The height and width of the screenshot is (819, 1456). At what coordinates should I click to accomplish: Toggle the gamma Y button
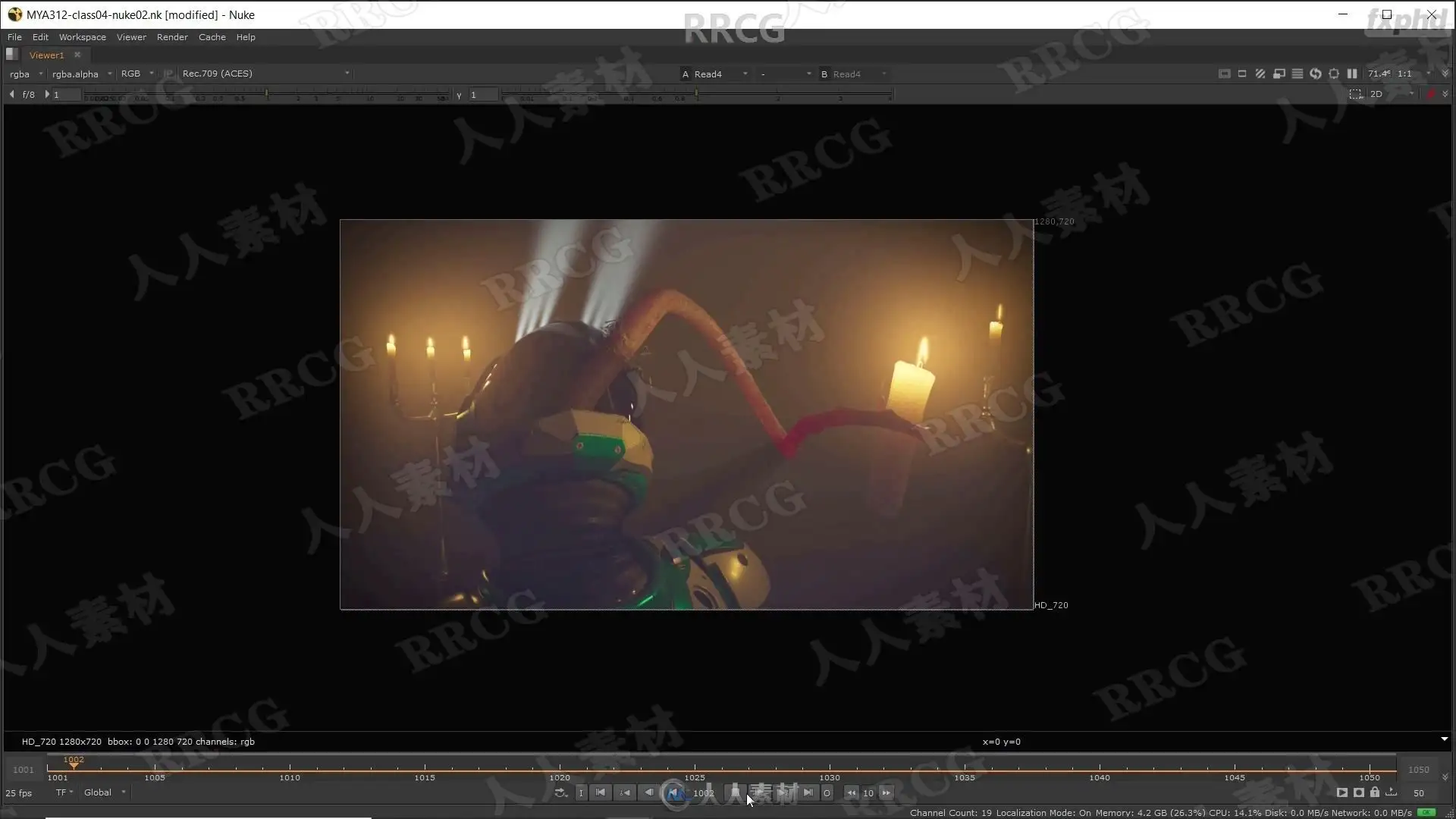(459, 95)
